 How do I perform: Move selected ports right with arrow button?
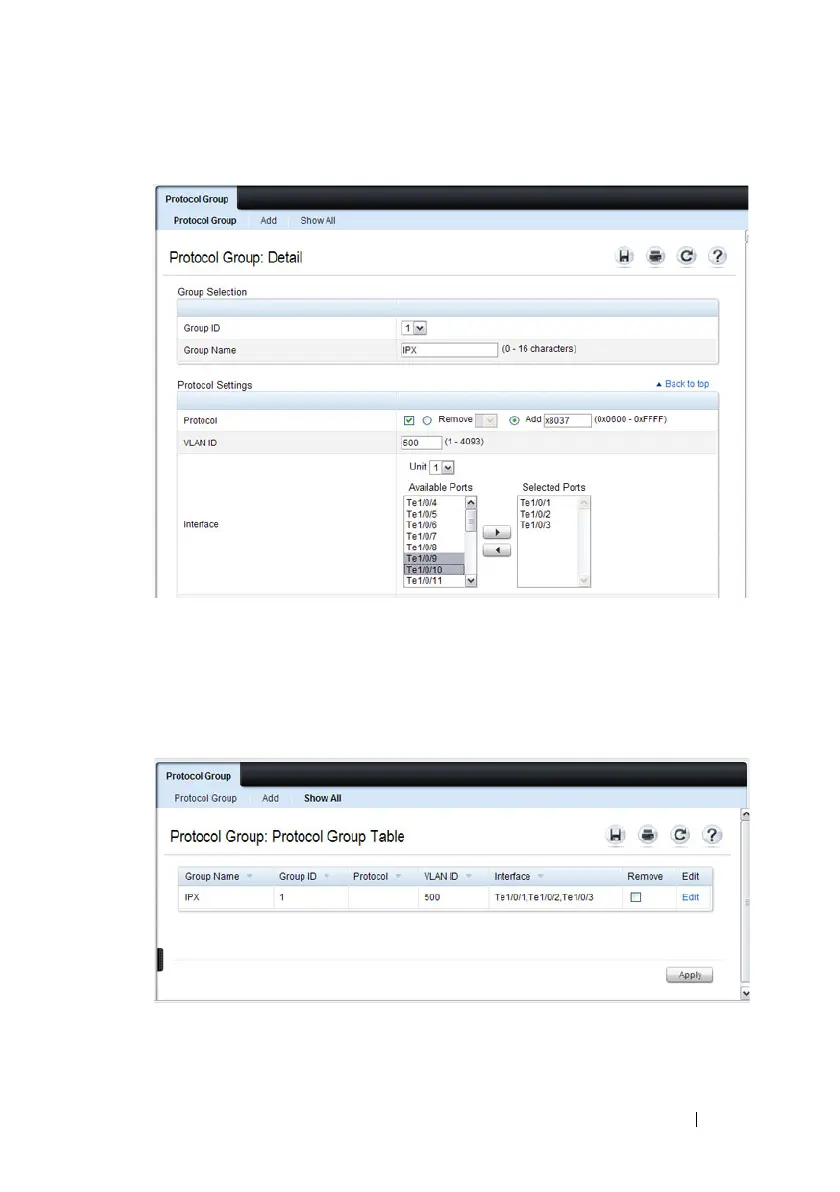(x=496, y=533)
